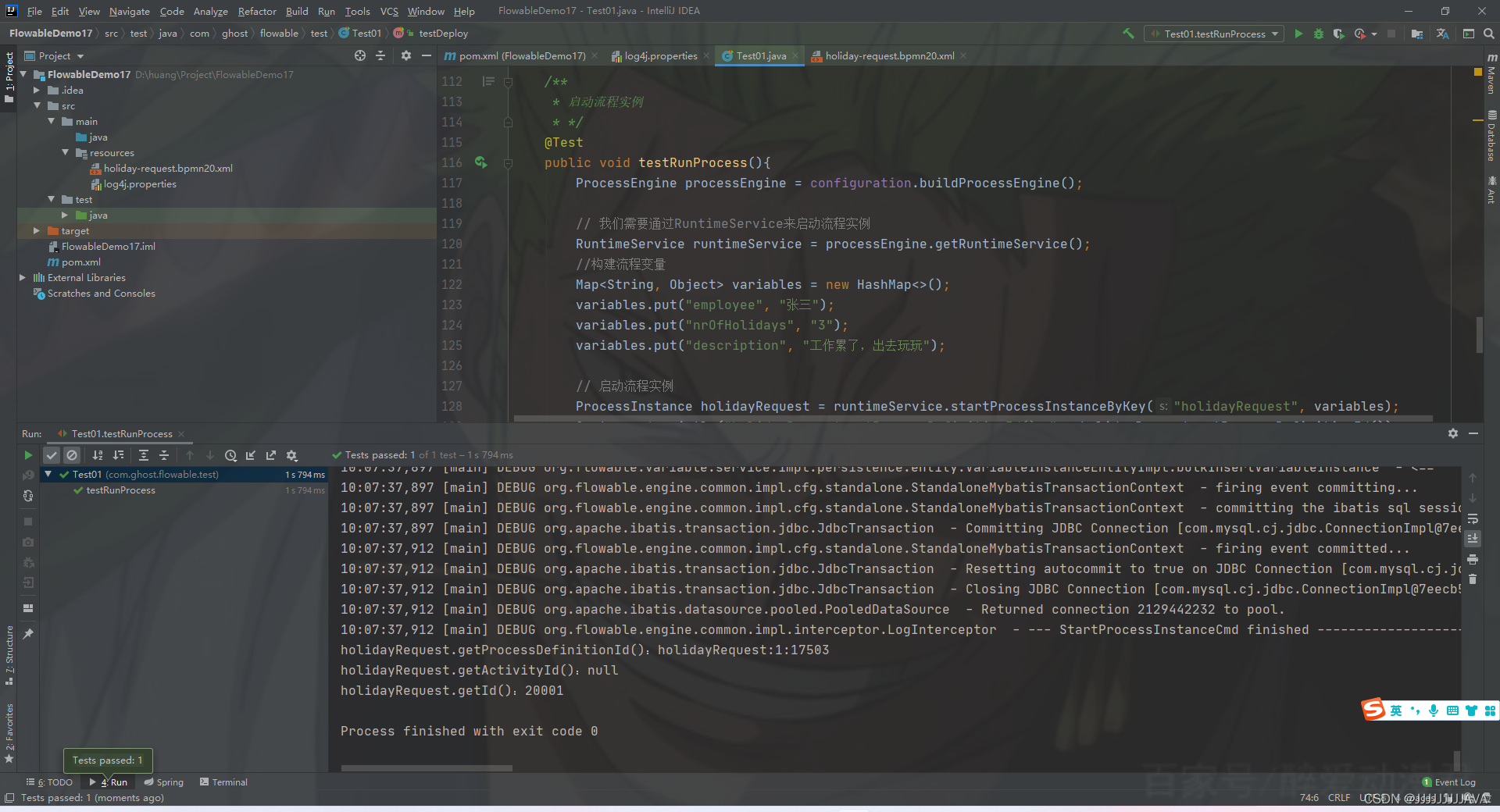Collapse the FlowableDemo17 root node
This screenshot has height=812, width=1500.
(x=23, y=74)
